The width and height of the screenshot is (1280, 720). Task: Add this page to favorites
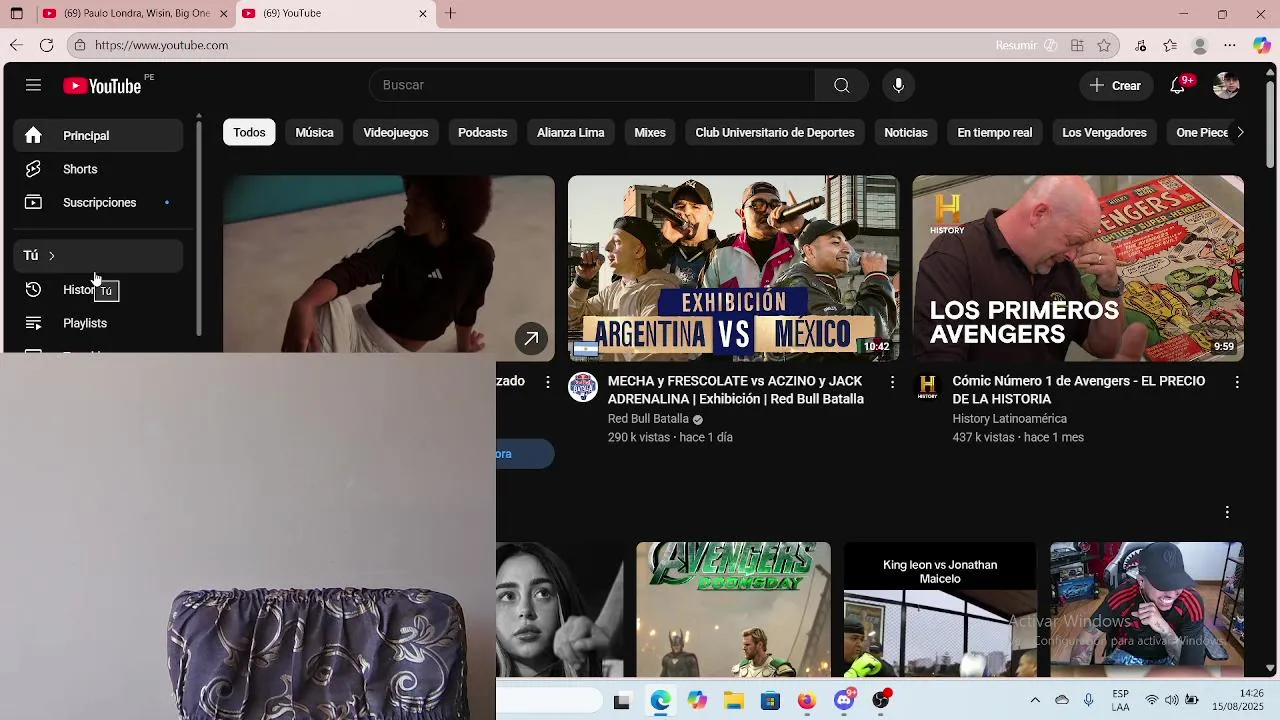[x=1104, y=45]
